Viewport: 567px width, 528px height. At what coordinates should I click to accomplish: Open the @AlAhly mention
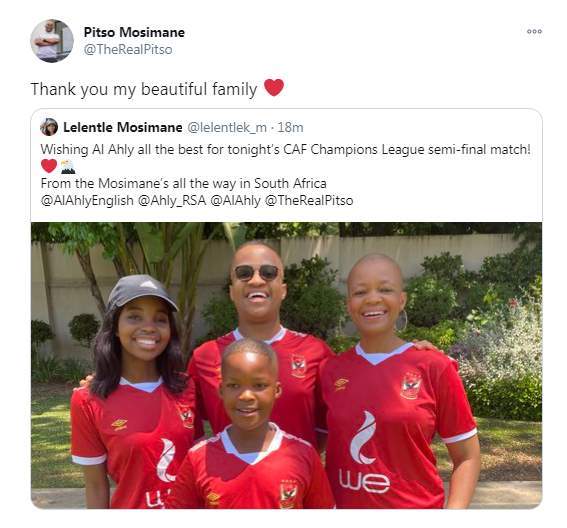tap(235, 200)
